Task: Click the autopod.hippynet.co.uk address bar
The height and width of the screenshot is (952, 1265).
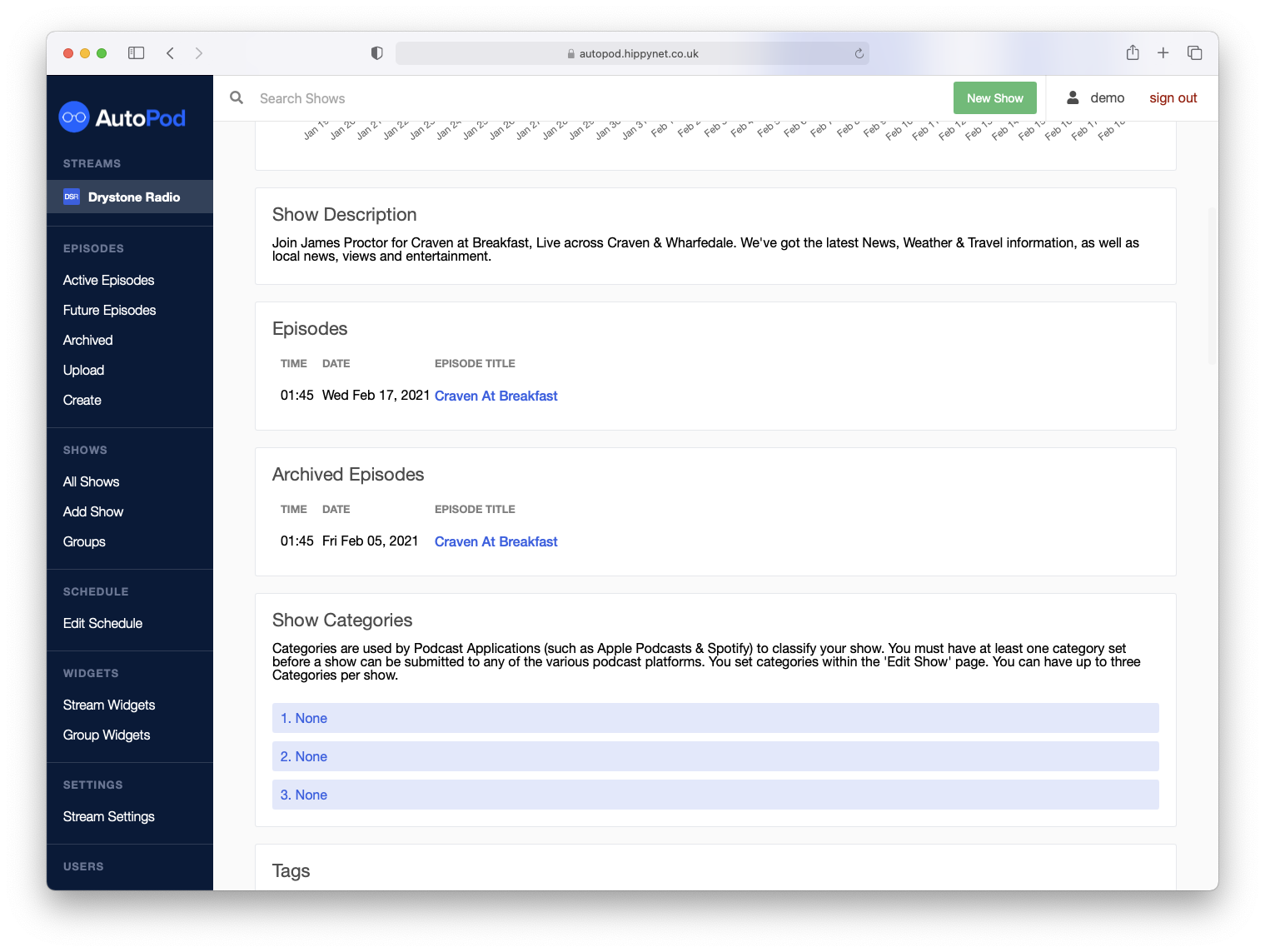Action: coord(632,53)
